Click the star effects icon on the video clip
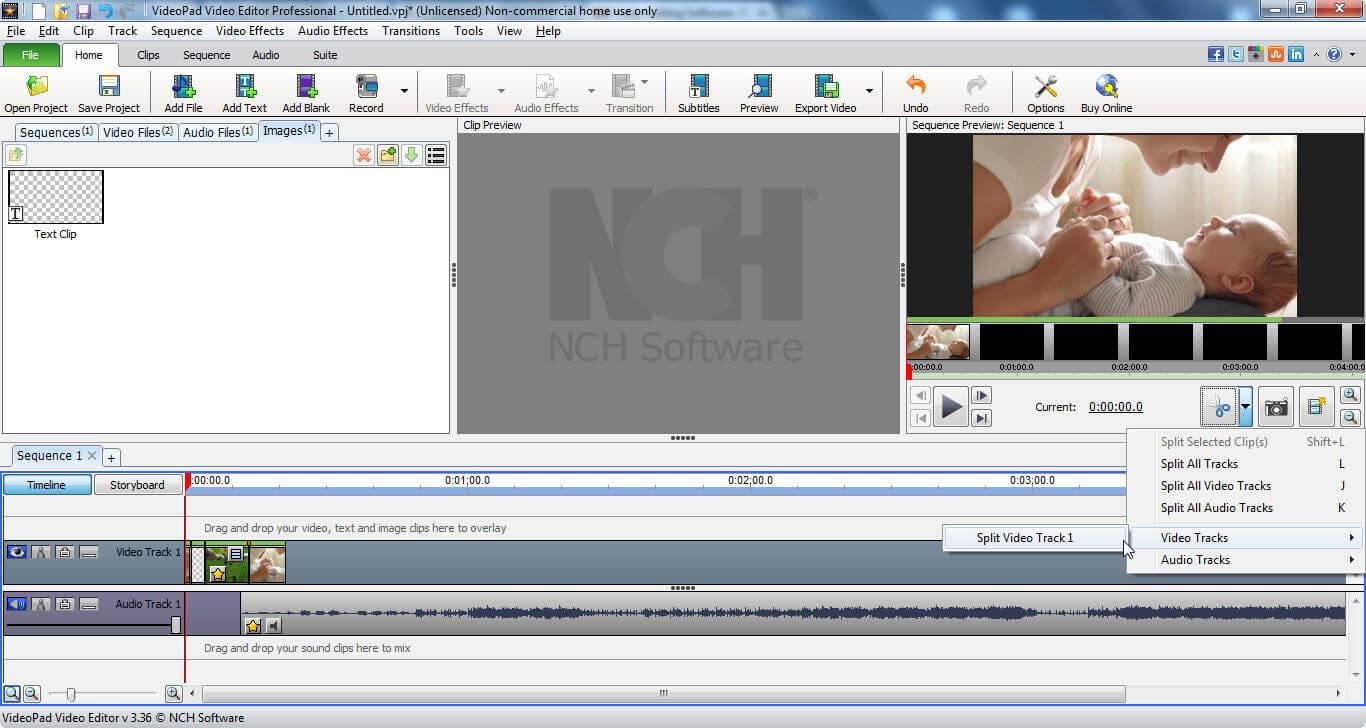The height and width of the screenshot is (728, 1366). [x=218, y=574]
